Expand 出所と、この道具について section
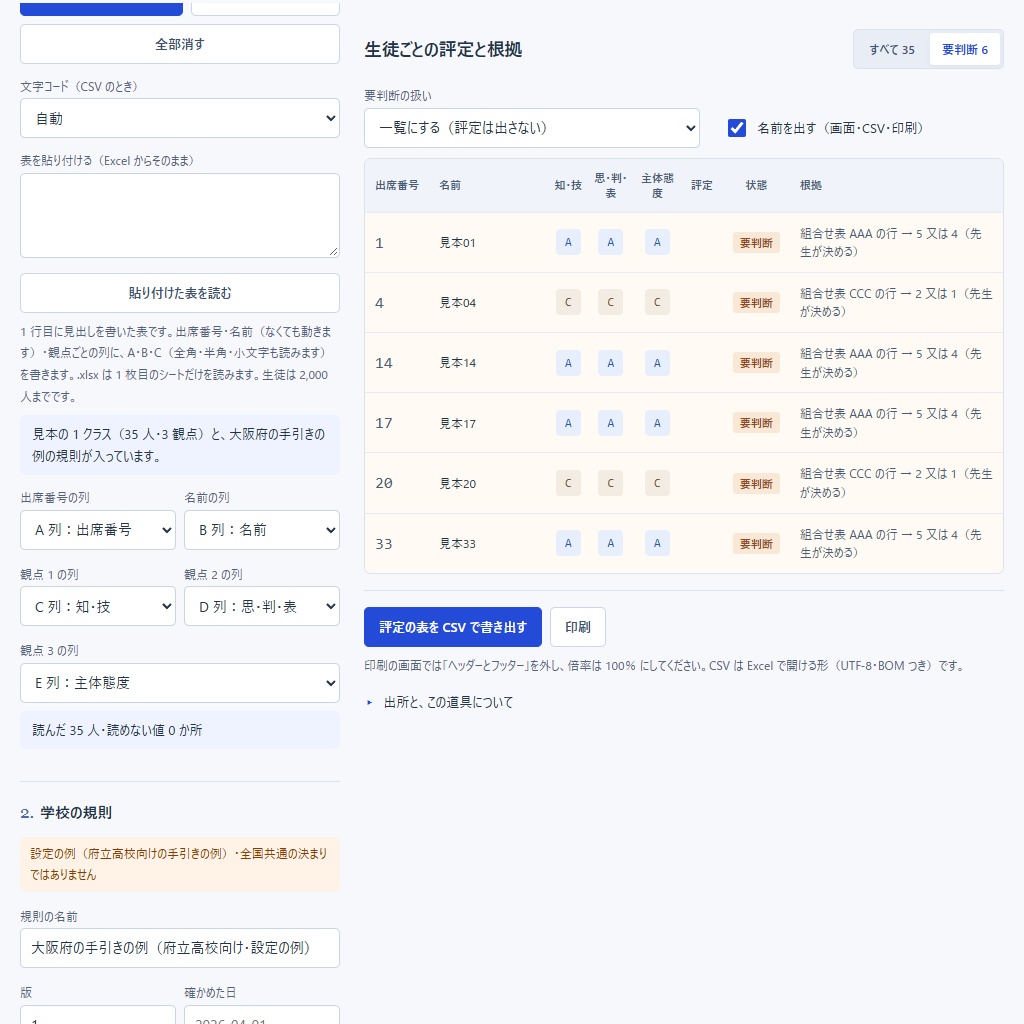Screen dimensions: 1024x1024 (448, 702)
